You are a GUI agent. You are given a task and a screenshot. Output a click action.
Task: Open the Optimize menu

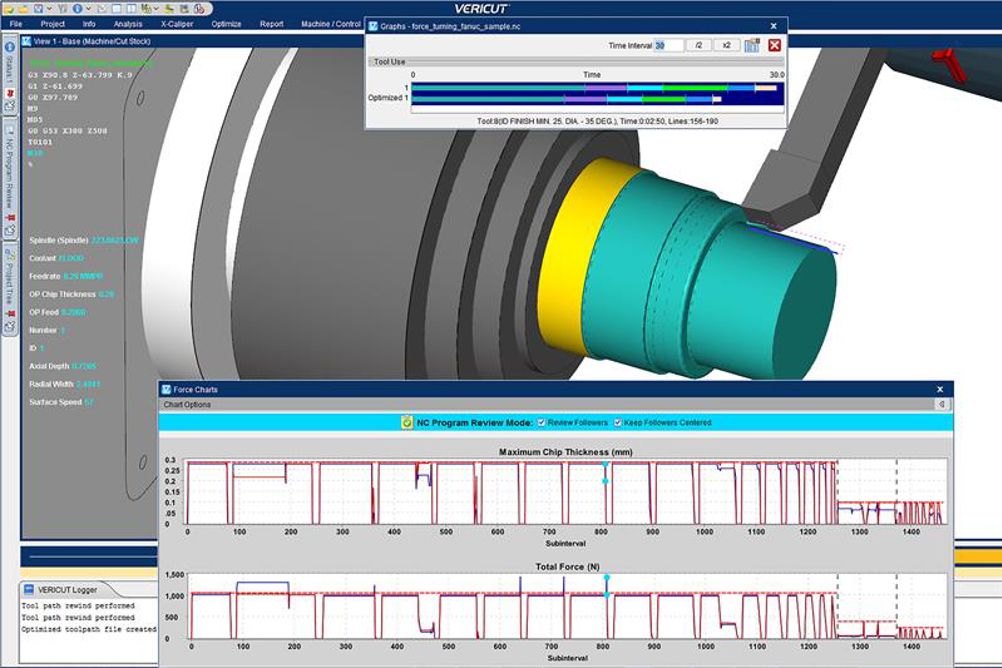[226, 24]
